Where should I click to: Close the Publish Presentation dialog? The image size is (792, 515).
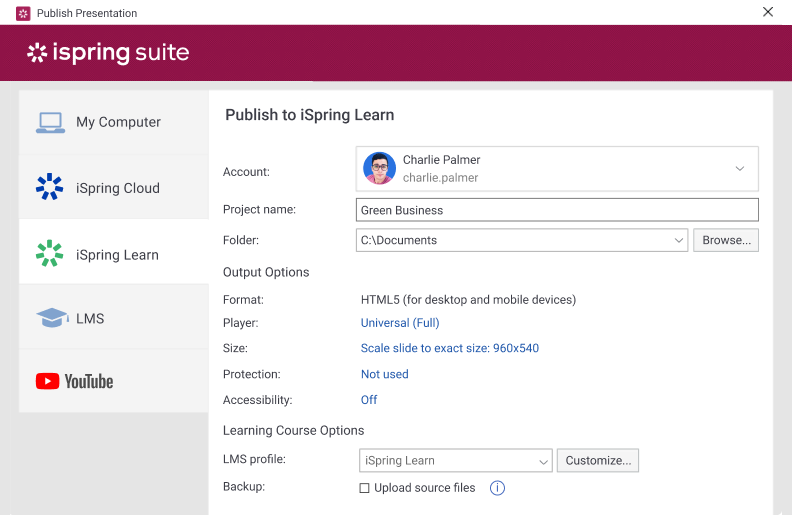768,12
